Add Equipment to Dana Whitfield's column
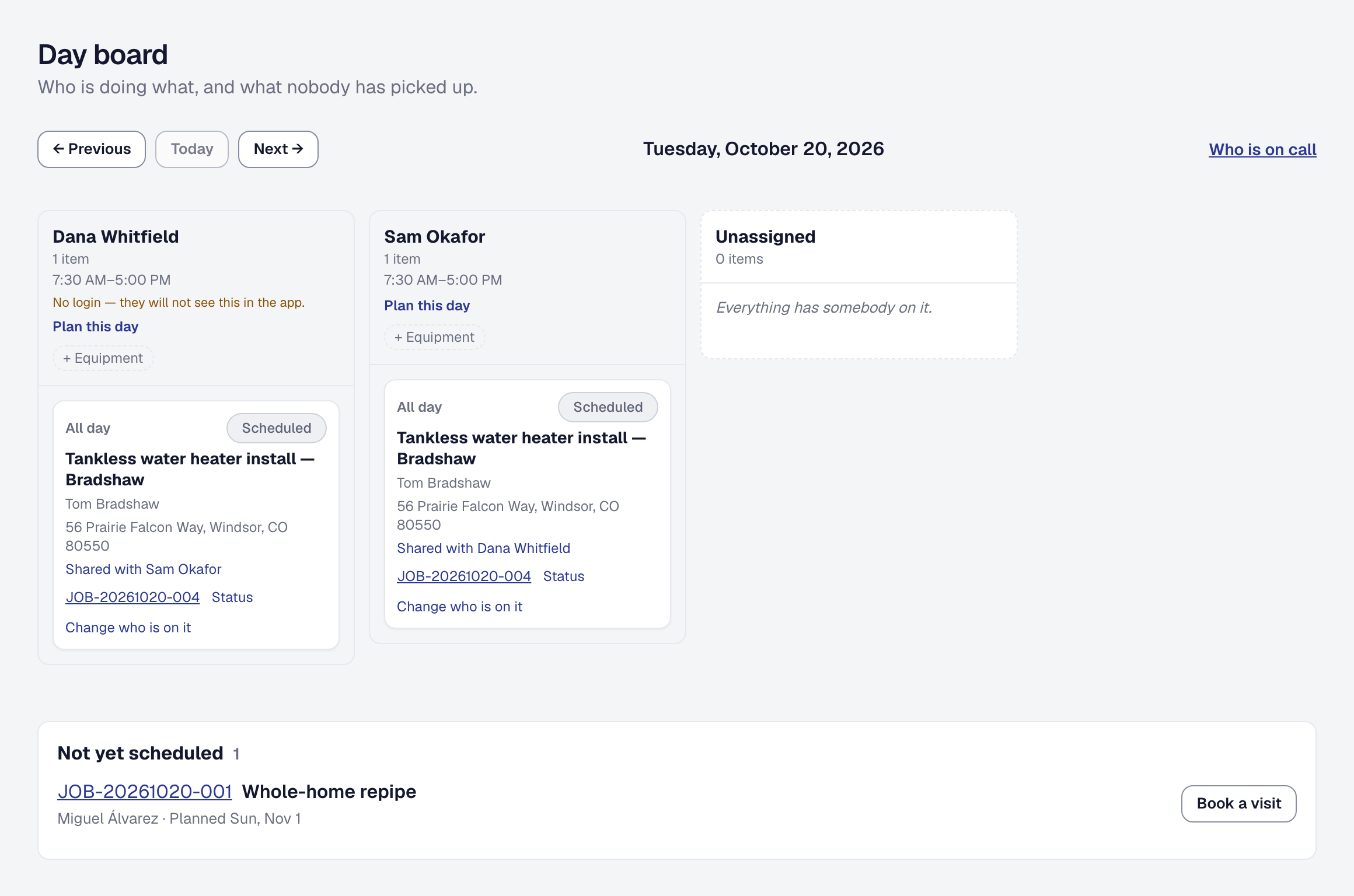1354x896 pixels. [103, 358]
